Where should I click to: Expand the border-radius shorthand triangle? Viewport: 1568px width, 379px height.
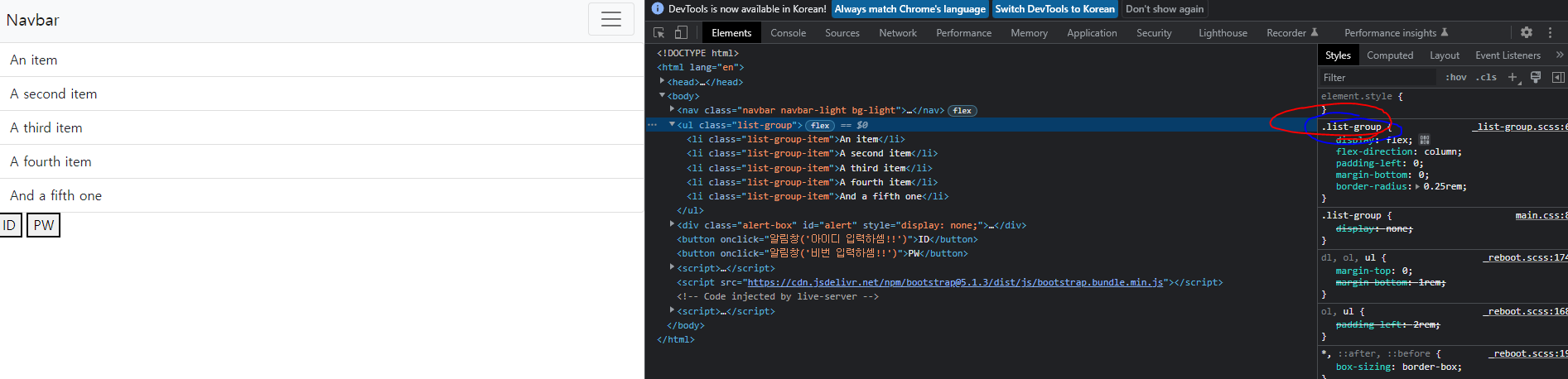(x=1417, y=186)
